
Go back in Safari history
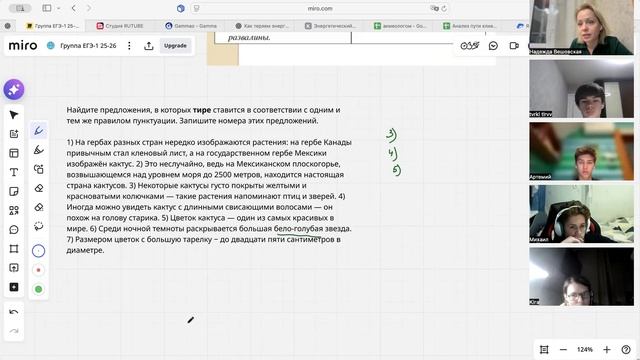coord(73,8)
